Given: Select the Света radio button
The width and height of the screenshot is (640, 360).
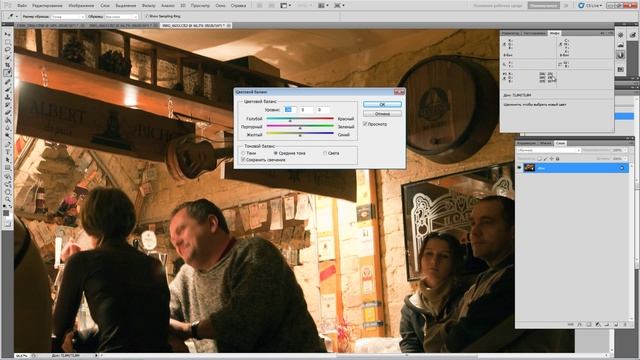Looking at the screenshot, I should [x=325, y=153].
